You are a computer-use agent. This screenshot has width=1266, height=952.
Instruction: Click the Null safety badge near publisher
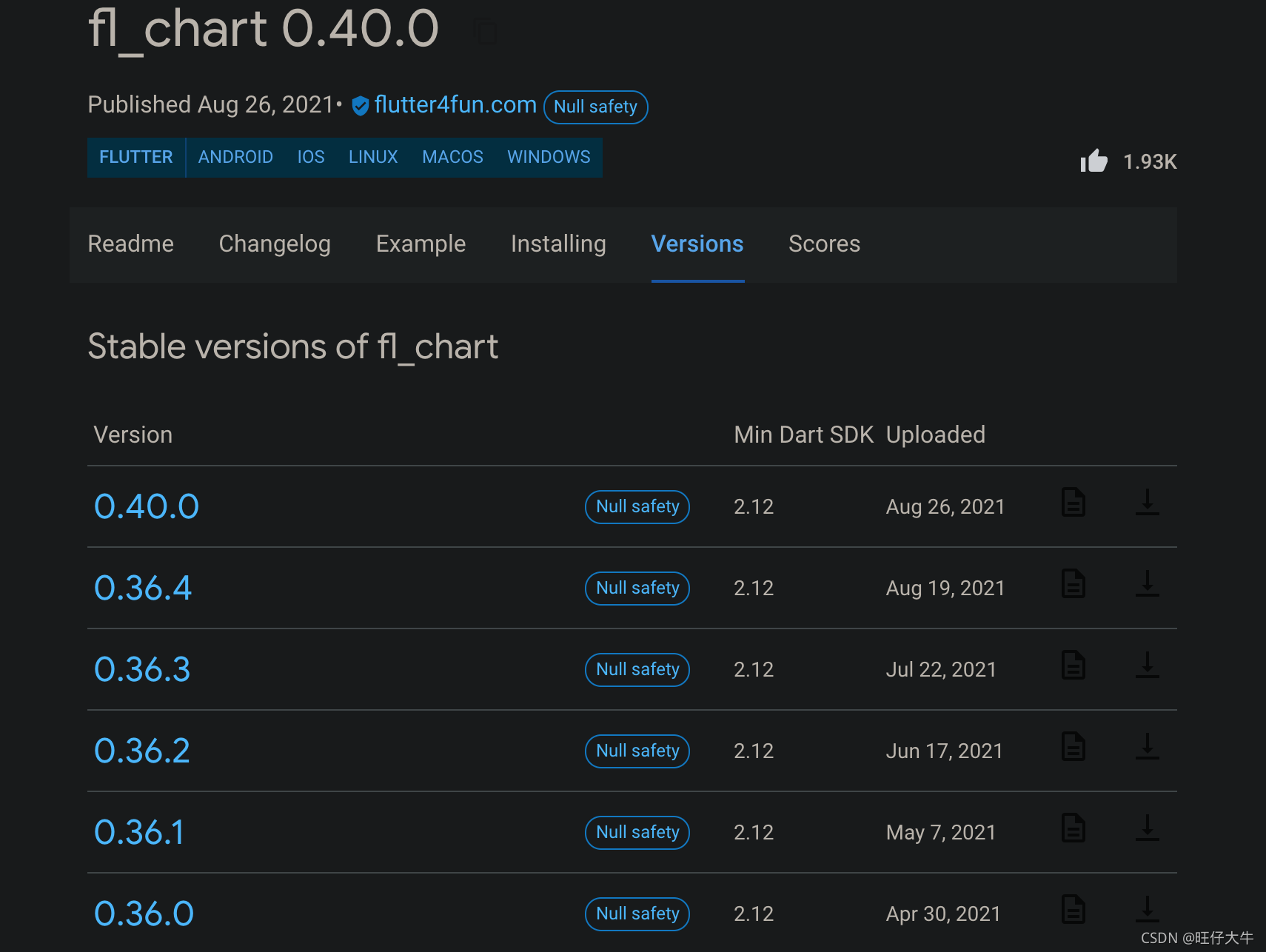tap(595, 107)
